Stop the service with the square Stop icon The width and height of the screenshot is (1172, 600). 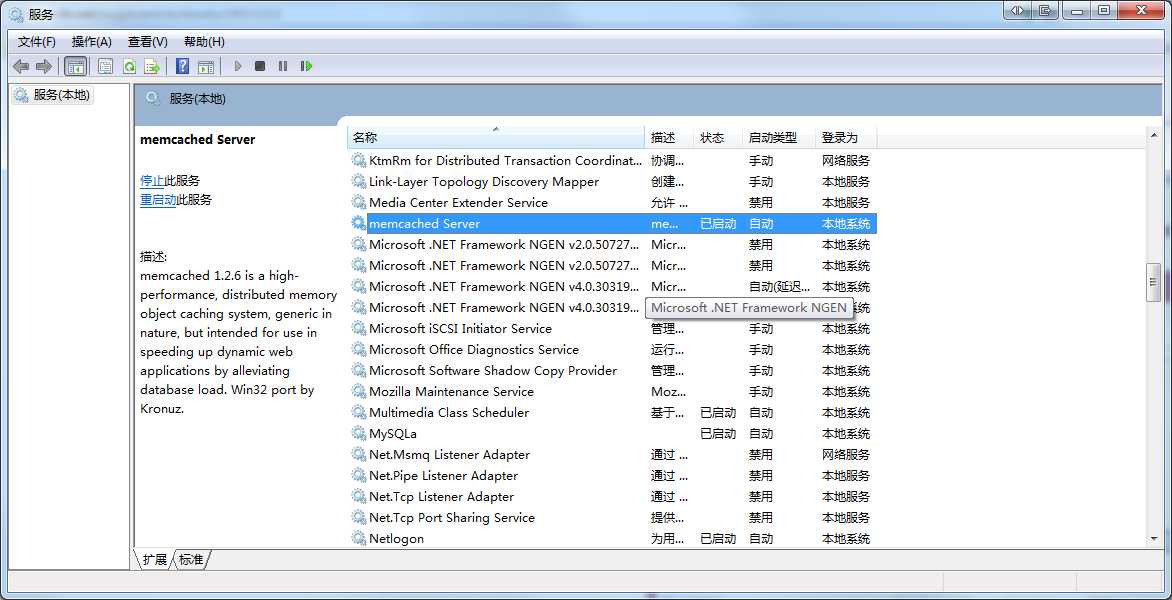(x=260, y=67)
